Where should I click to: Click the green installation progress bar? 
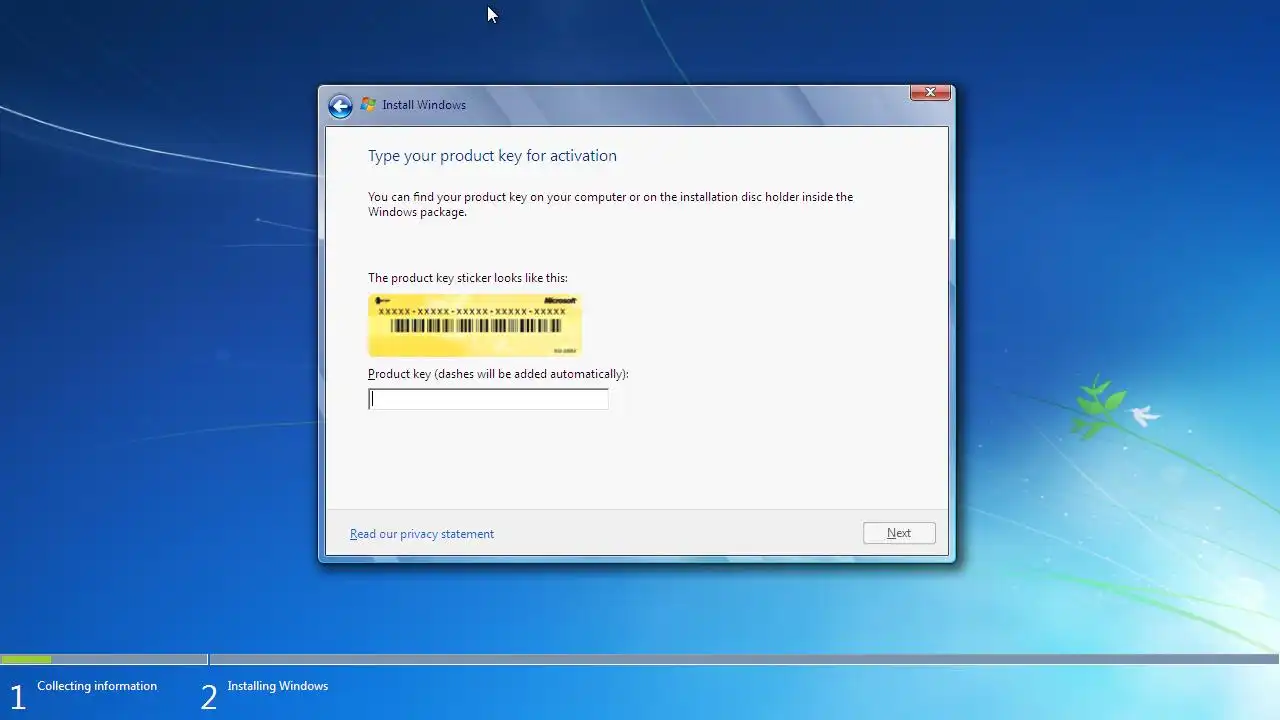tap(26, 659)
